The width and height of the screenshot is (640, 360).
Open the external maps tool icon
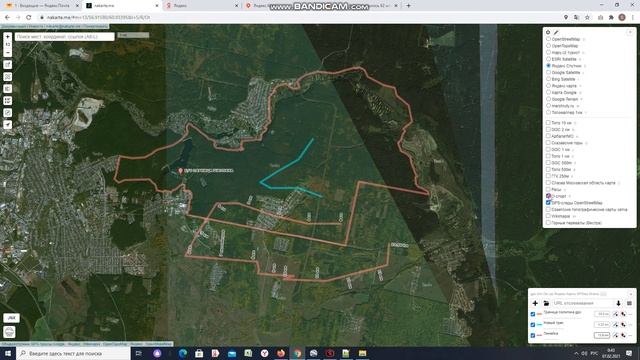pos(8,65)
